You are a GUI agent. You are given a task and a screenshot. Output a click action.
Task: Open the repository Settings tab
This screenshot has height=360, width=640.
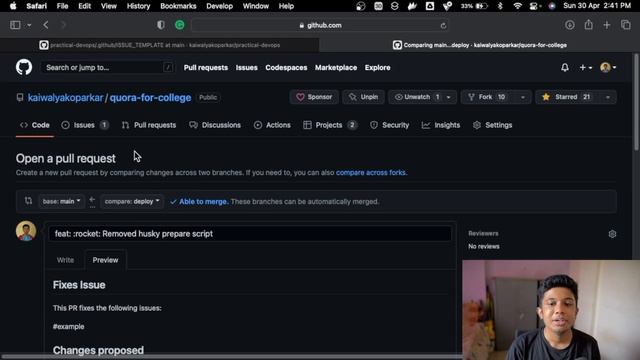pyautogui.click(x=493, y=125)
